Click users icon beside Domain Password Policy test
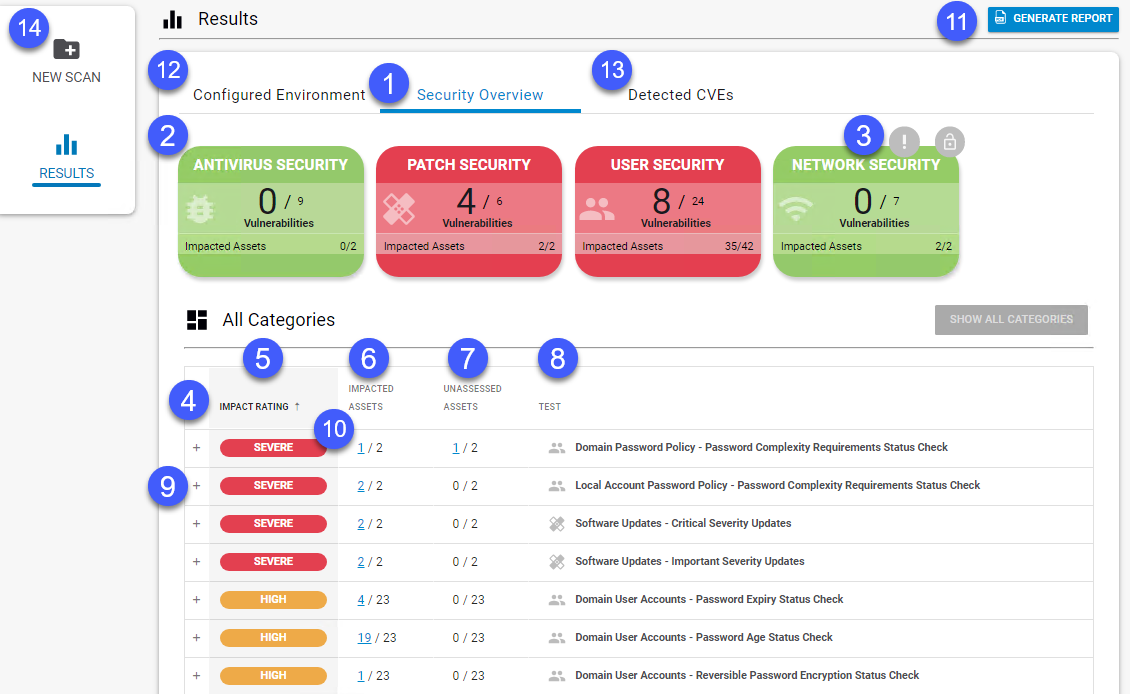 (556, 448)
